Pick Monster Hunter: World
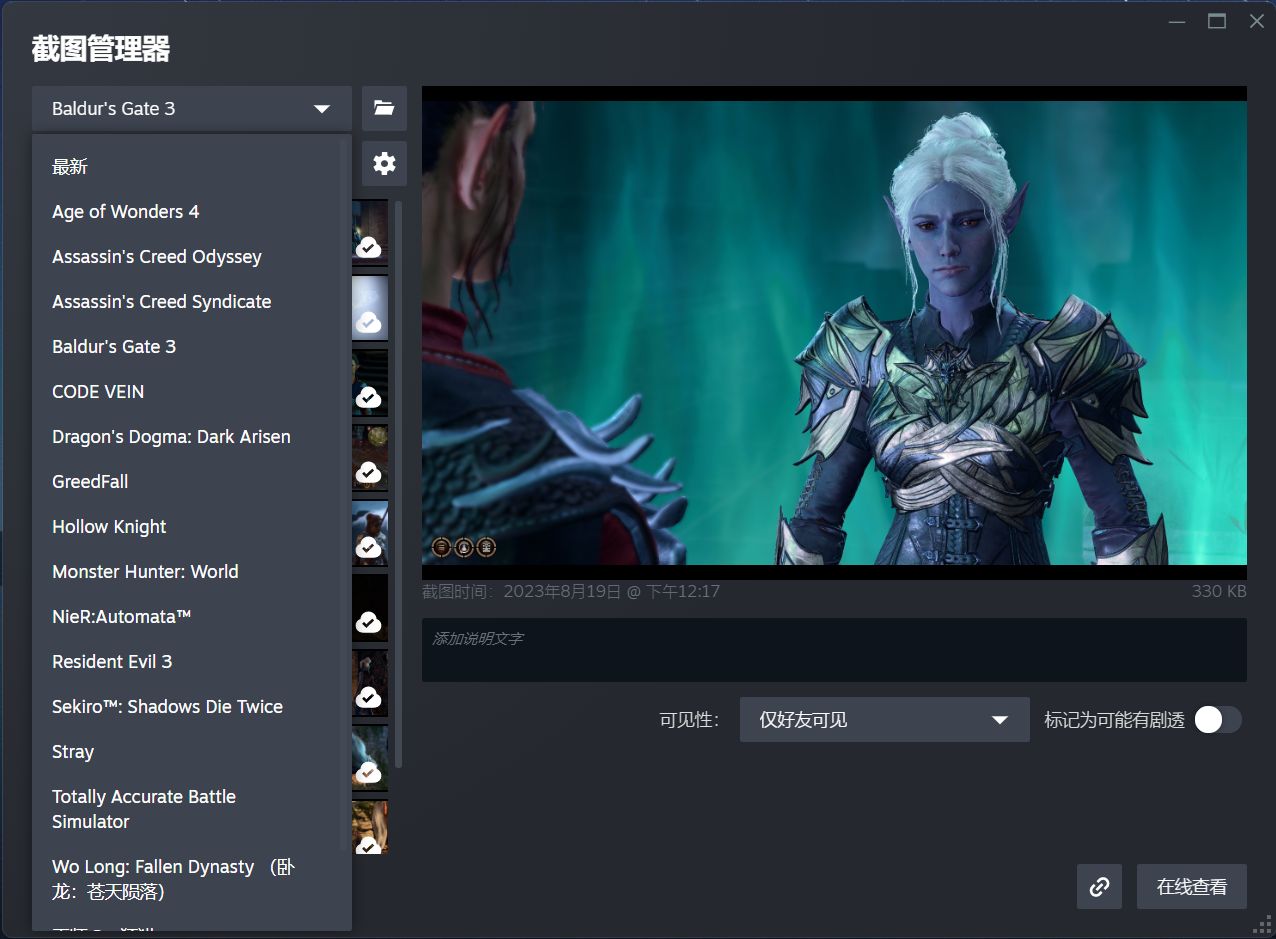Image resolution: width=1276 pixels, height=939 pixels. point(192,572)
